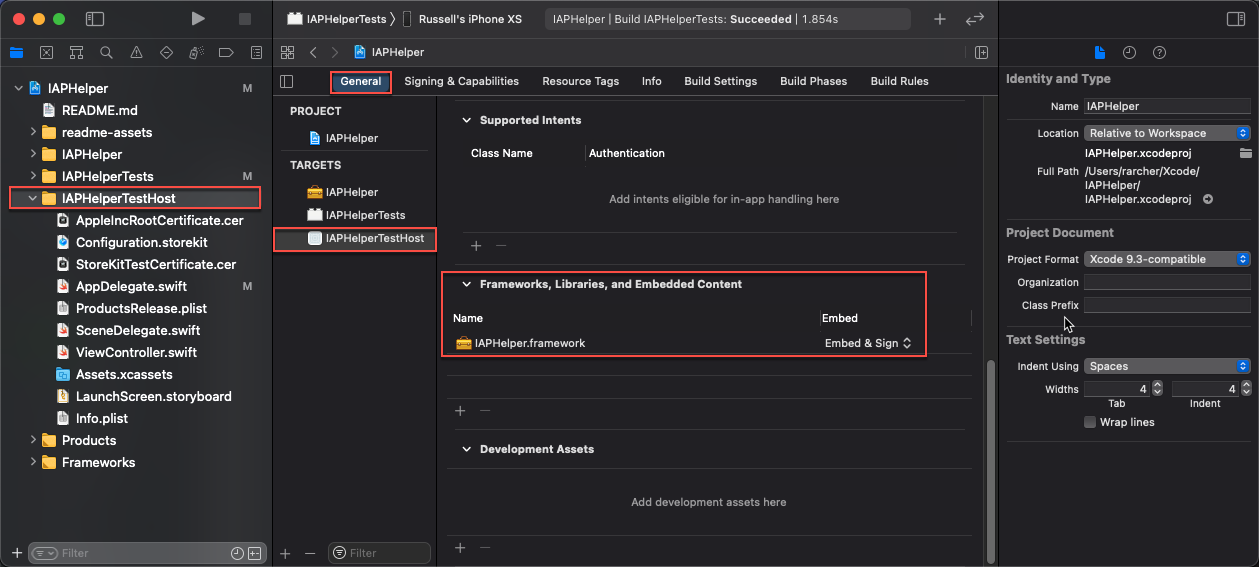Go forward with the editor forward arrow
Screen dimensions: 1259x567
334,52
